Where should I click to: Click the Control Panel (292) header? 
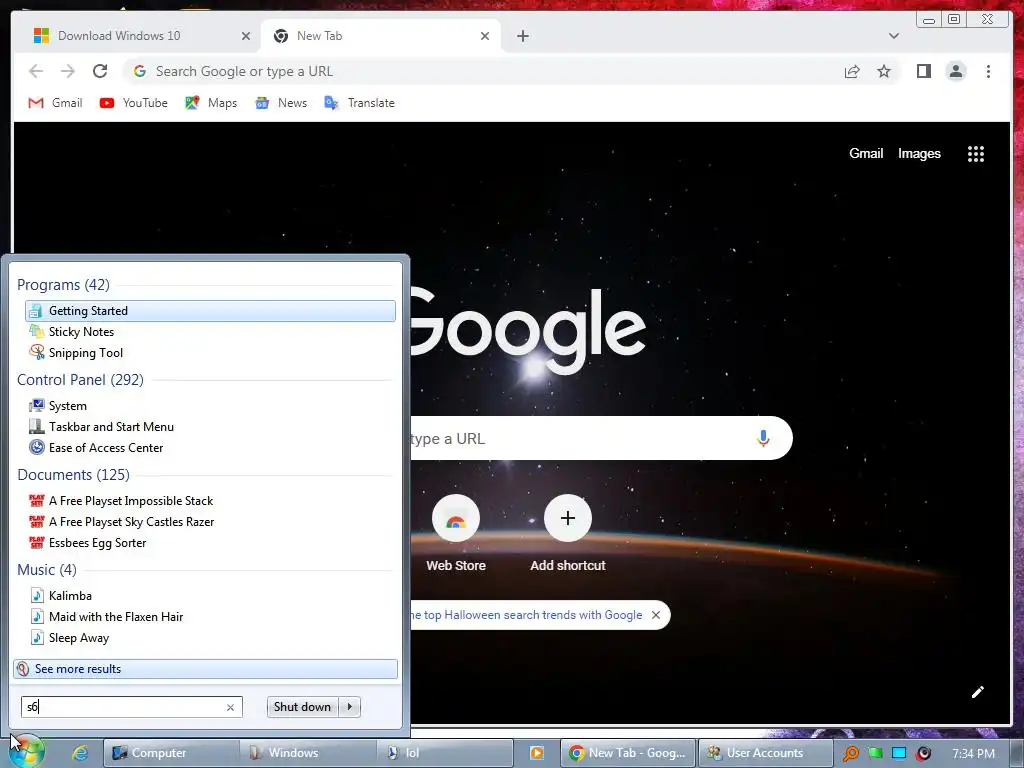click(80, 379)
